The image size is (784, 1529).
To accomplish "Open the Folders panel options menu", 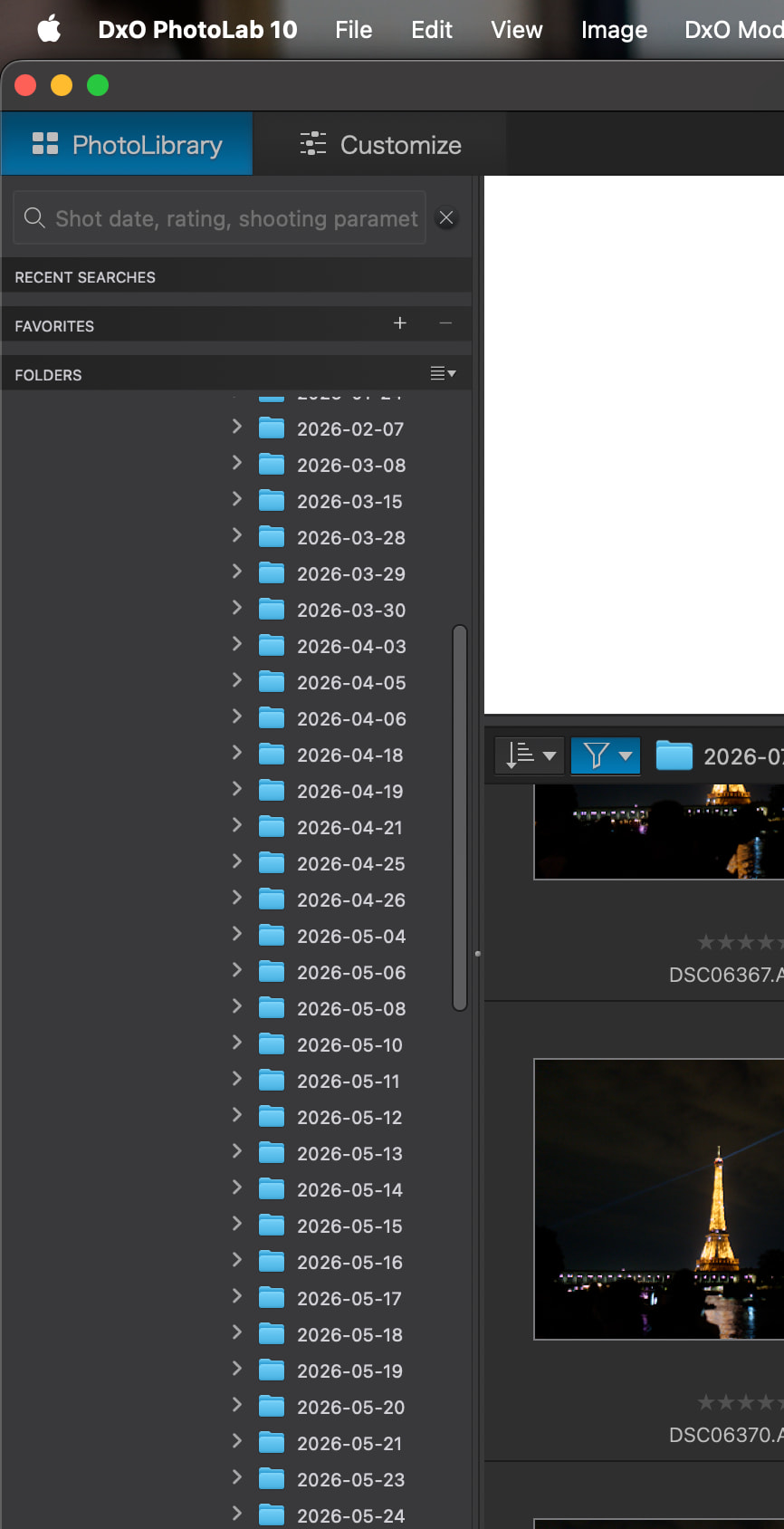I will tap(443, 373).
